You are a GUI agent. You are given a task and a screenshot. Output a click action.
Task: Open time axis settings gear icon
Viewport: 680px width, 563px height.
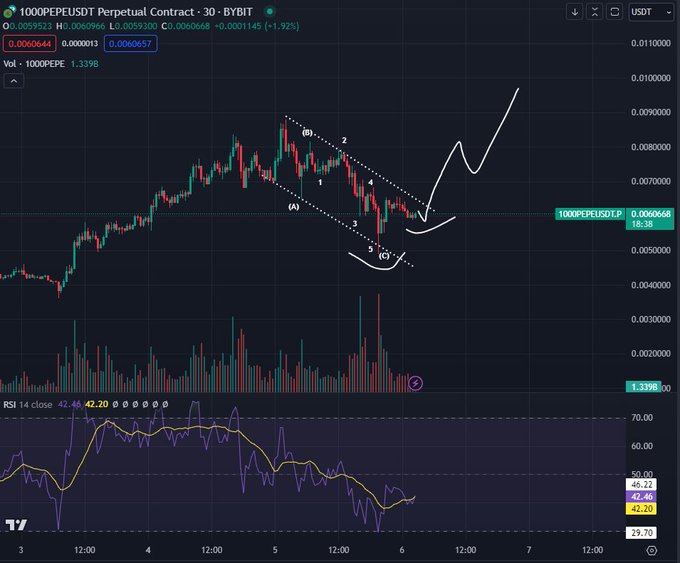(x=651, y=550)
